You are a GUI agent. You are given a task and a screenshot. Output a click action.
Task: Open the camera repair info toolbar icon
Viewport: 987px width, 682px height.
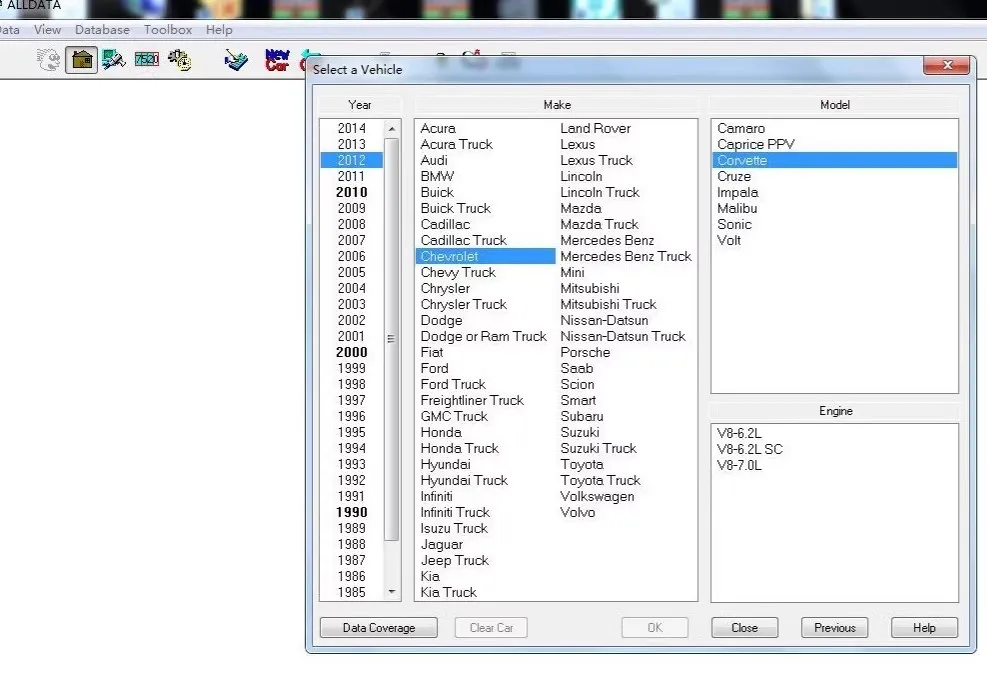[x=113, y=59]
